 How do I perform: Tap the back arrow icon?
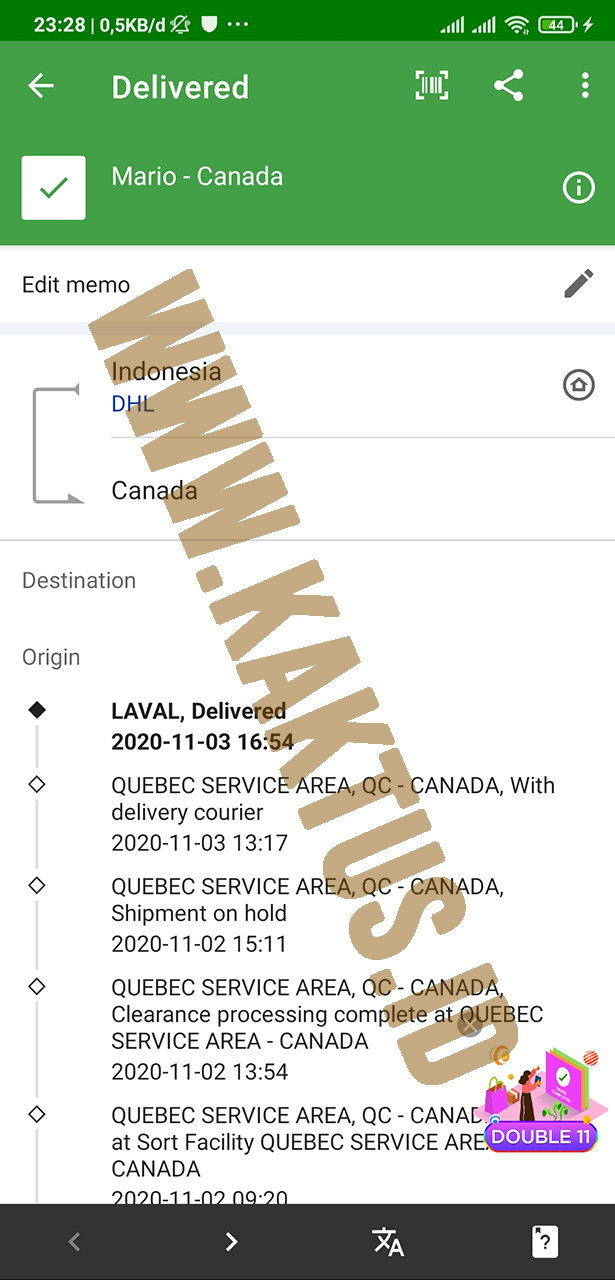[41, 87]
